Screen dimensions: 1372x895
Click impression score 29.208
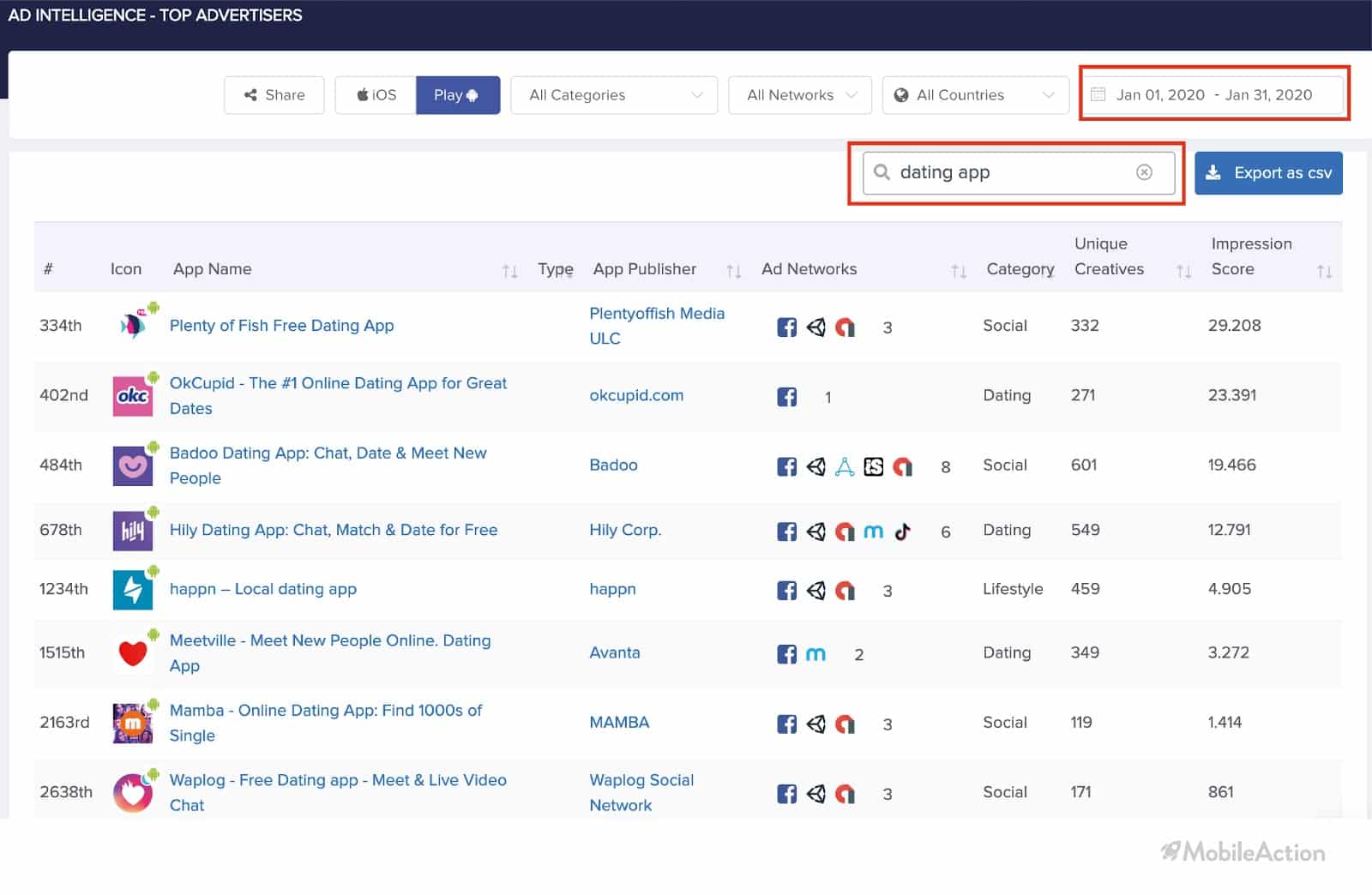[x=1234, y=326]
